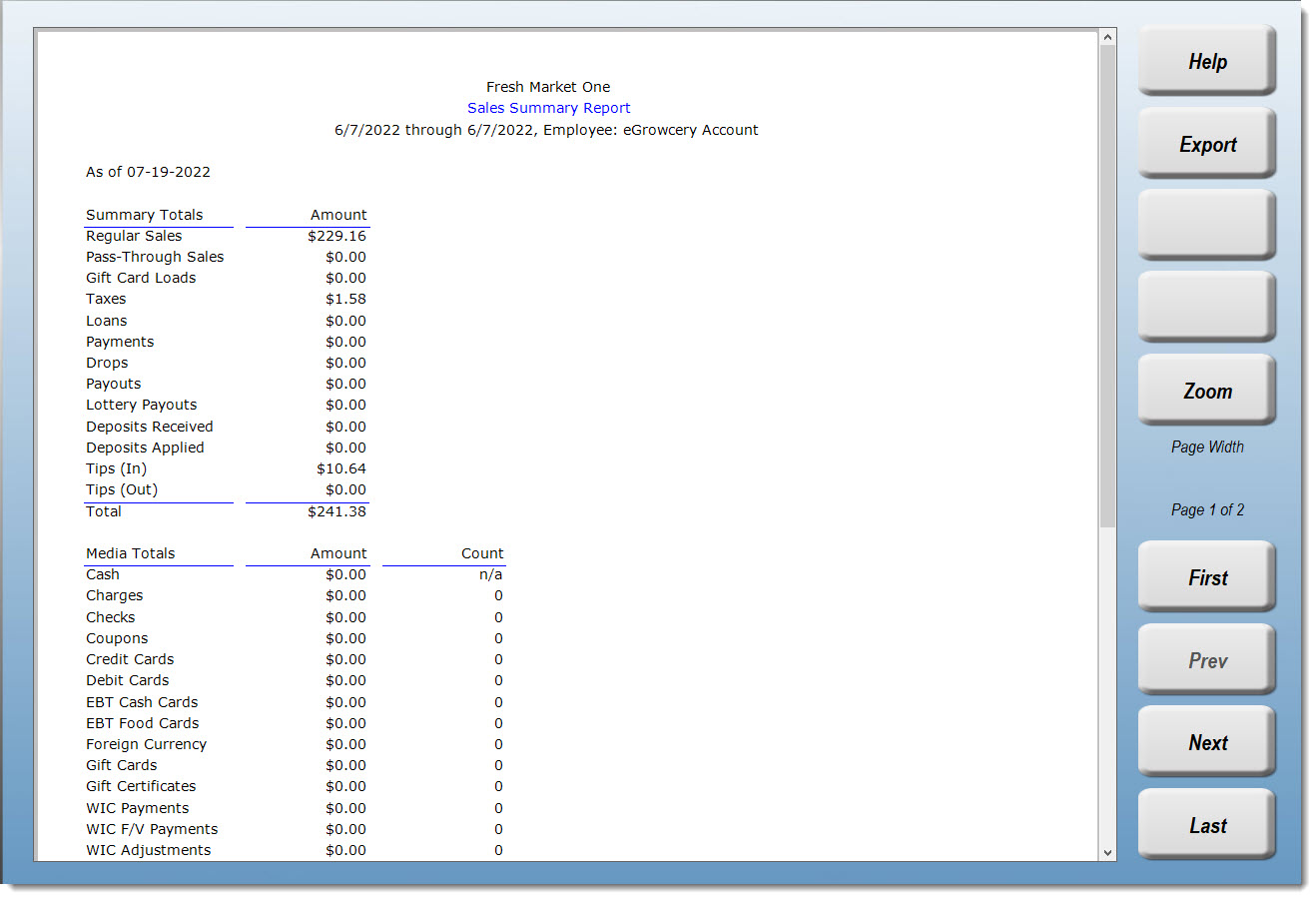Click the n/a count for Cash
The height and width of the screenshot is (899, 1316).
(491, 574)
